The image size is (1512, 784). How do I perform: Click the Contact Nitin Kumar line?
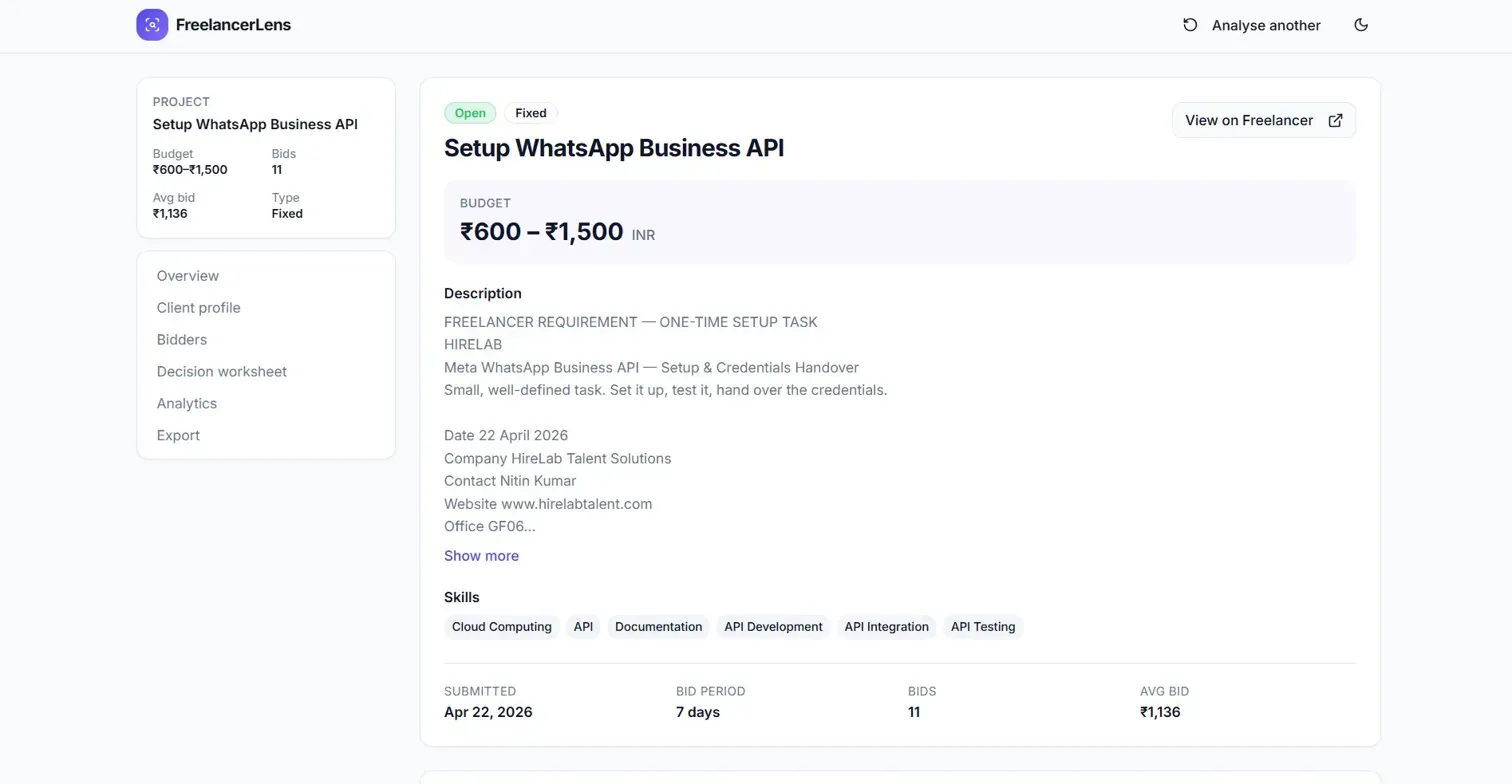[510, 481]
